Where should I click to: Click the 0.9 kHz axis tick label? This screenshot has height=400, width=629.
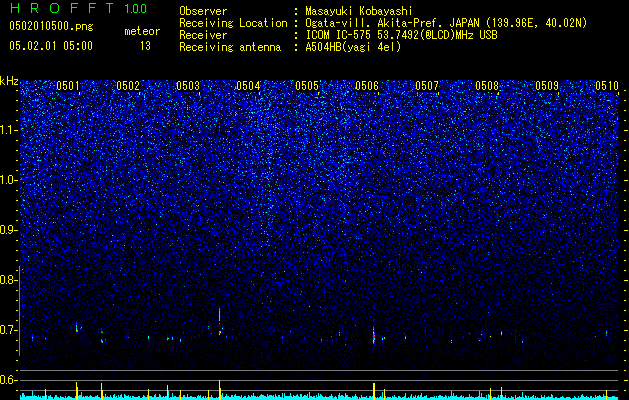9,230
